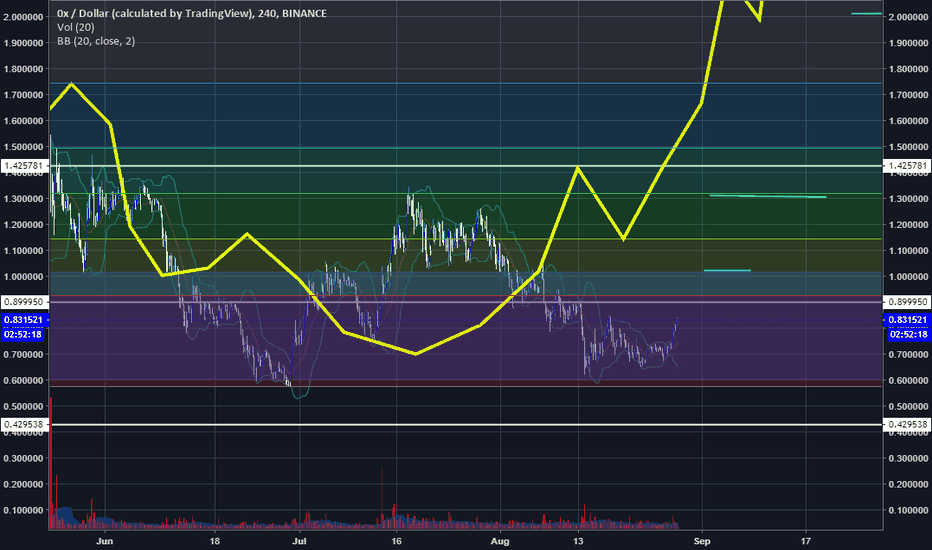Viewport: 932px width, 550px height.
Task: Click the 0.899950 price label on left axis
Action: click(23, 302)
